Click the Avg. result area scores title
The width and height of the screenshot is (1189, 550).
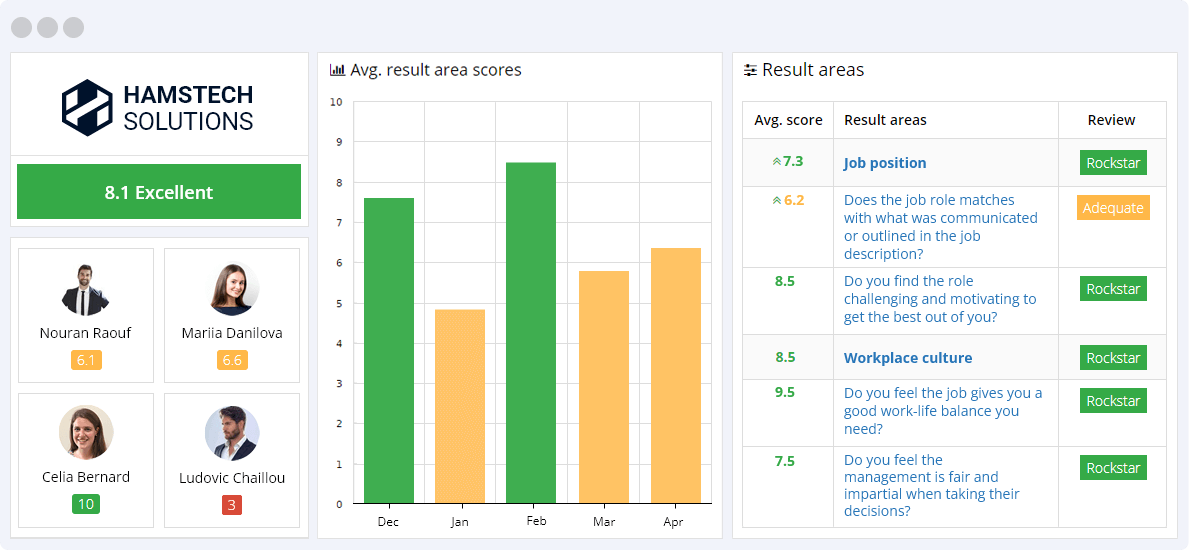pos(436,71)
